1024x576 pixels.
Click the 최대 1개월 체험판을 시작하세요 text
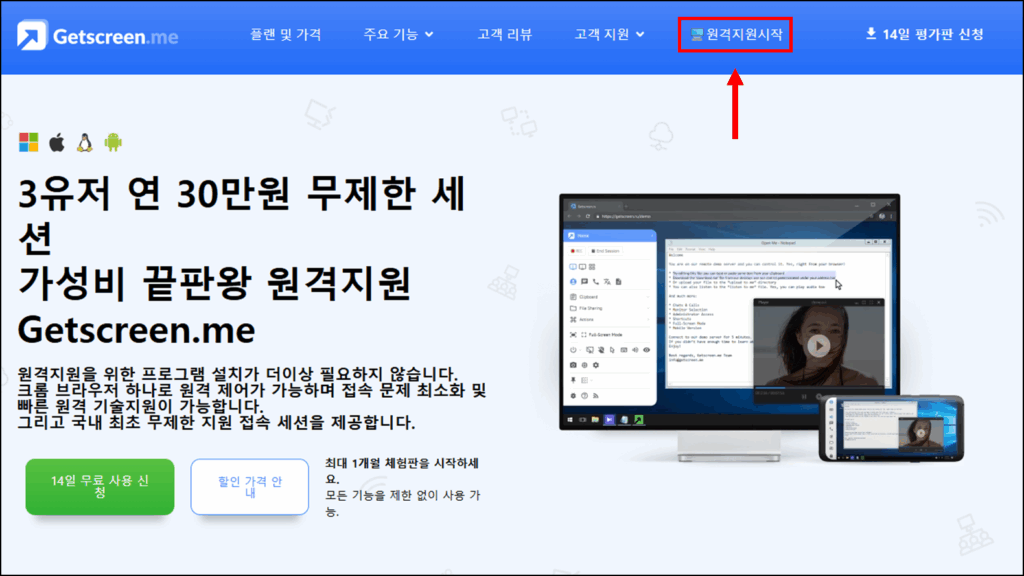click(402, 471)
